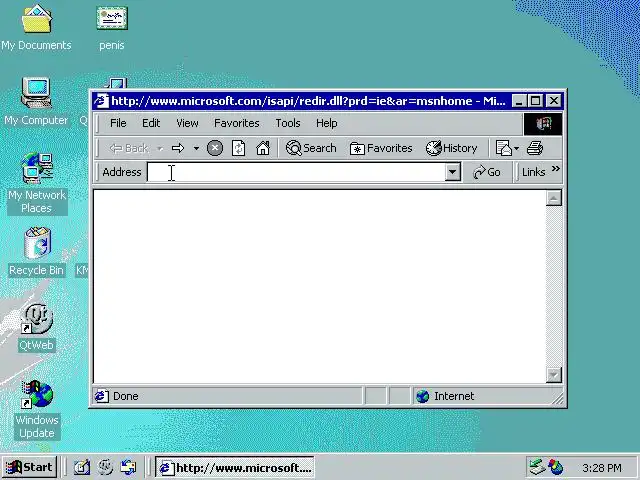Open the Tools menu
640x480 pixels.
pos(288,123)
